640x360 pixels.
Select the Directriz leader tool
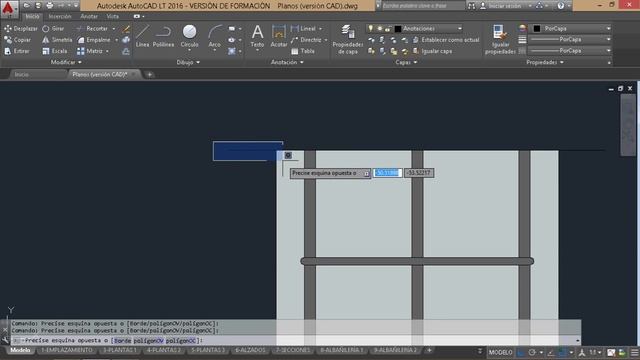click(x=307, y=40)
